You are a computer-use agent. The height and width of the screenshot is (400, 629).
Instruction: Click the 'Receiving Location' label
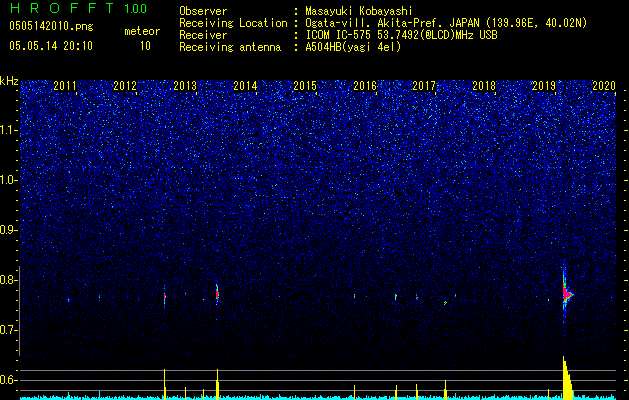233,23
